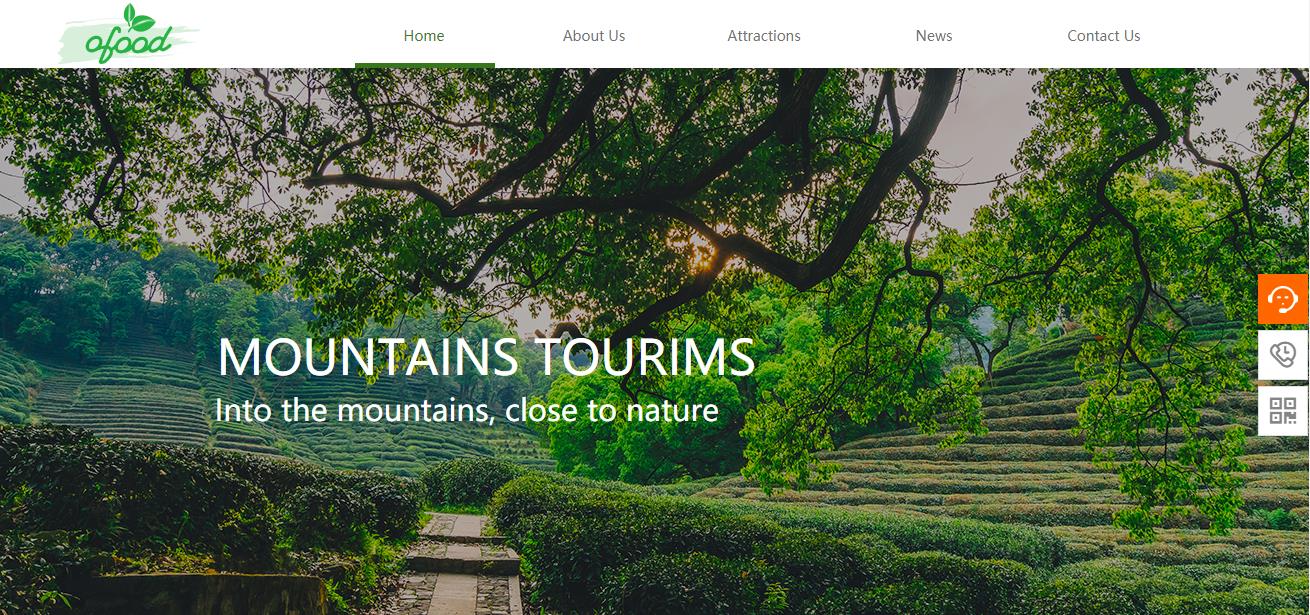Screen dimensions: 1310x615
Task: Click the 'Into the mountains, close to nature' subtitle
Action: [x=467, y=410]
